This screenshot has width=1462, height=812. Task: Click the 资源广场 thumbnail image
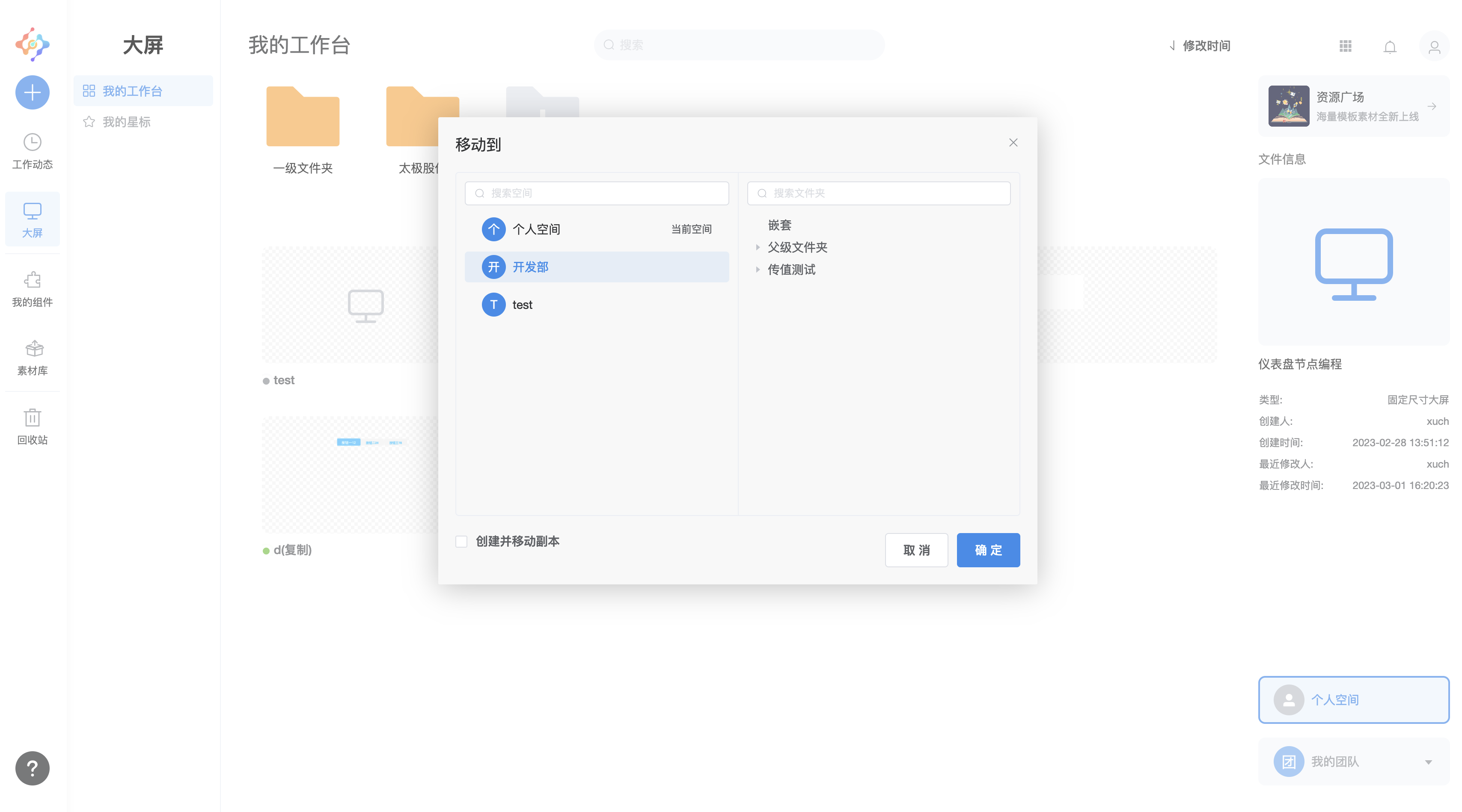(x=1288, y=106)
